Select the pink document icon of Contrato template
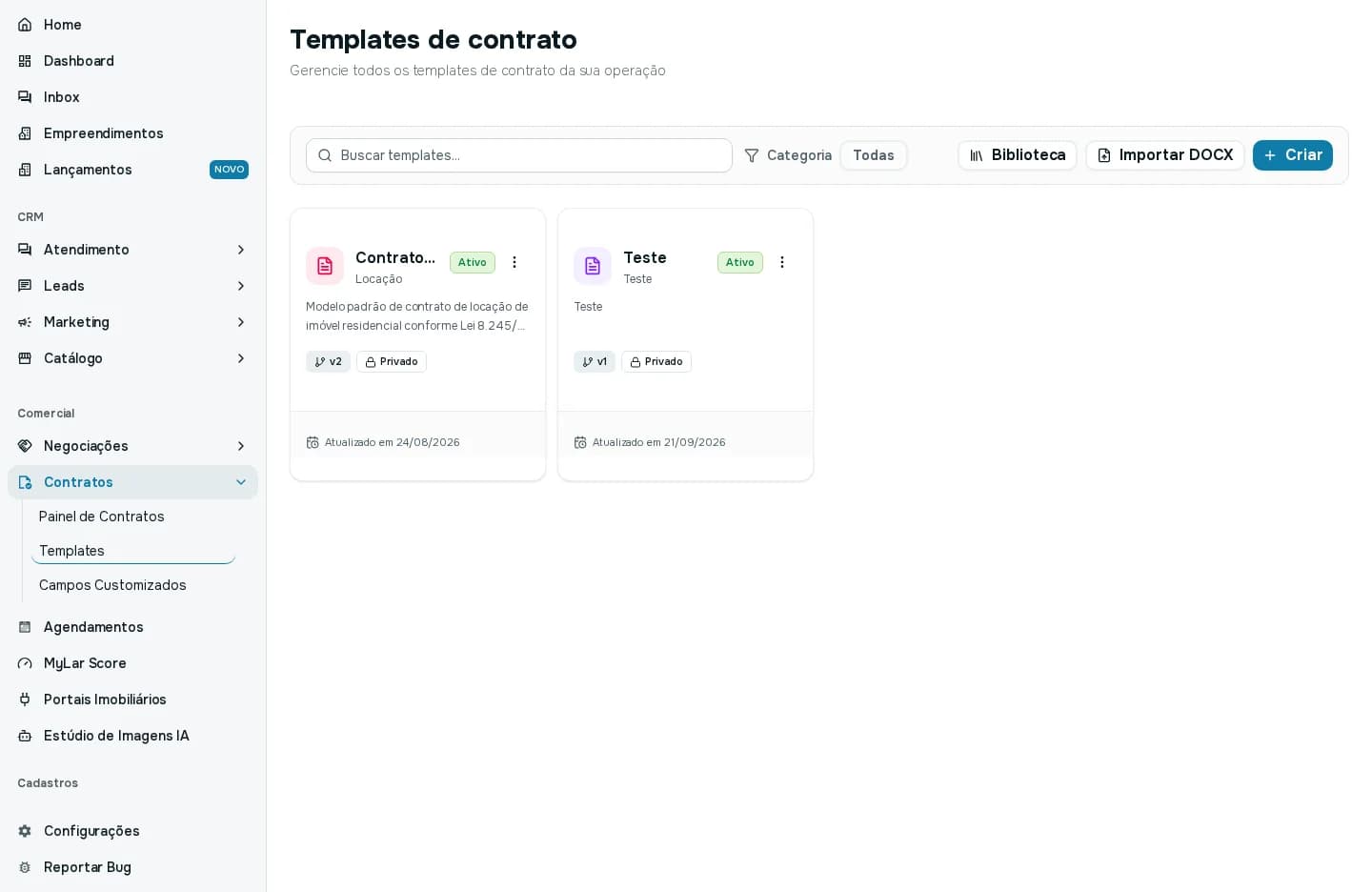 [325, 266]
